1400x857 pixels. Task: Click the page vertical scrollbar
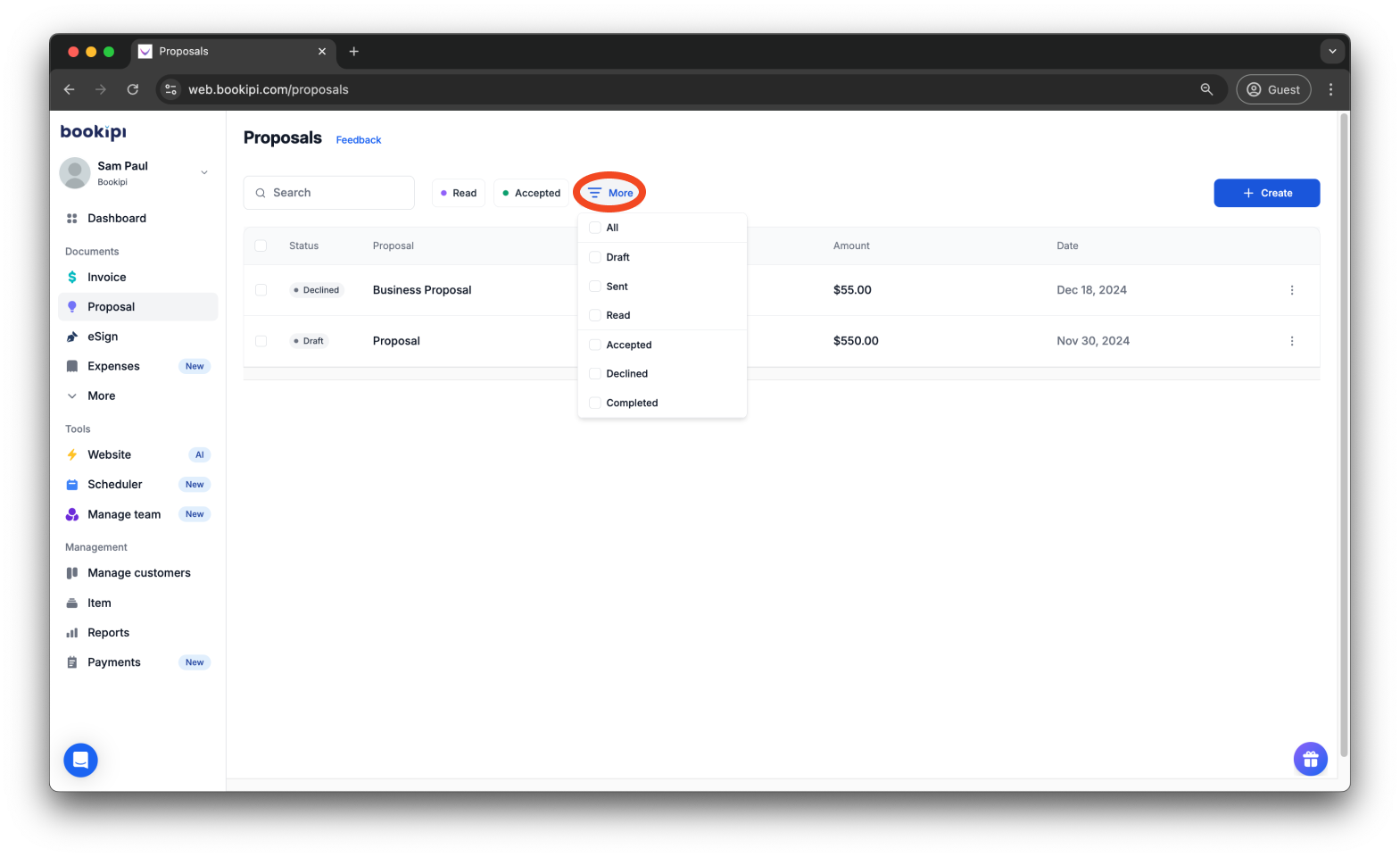(1344, 434)
